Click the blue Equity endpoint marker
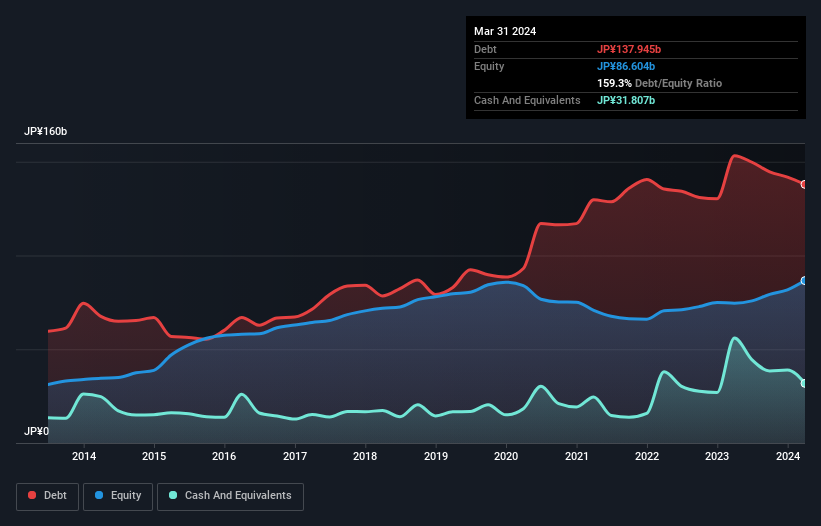The image size is (821, 526). pos(804,281)
